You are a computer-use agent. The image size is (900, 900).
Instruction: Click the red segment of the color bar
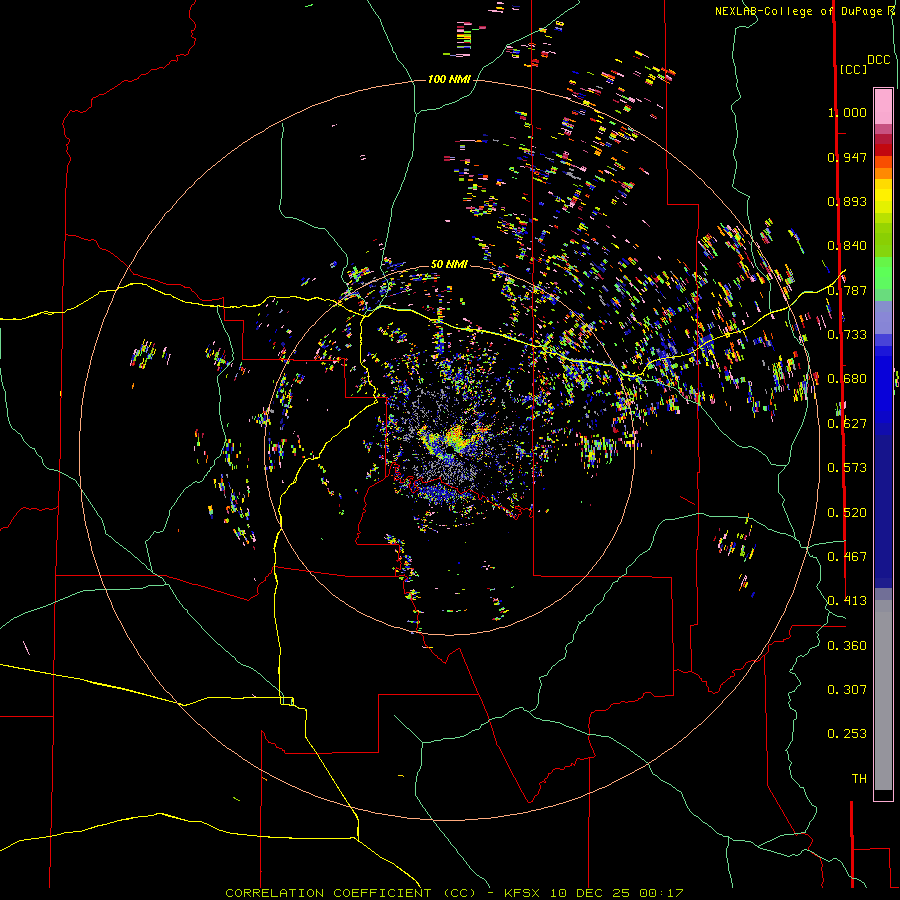click(x=883, y=149)
